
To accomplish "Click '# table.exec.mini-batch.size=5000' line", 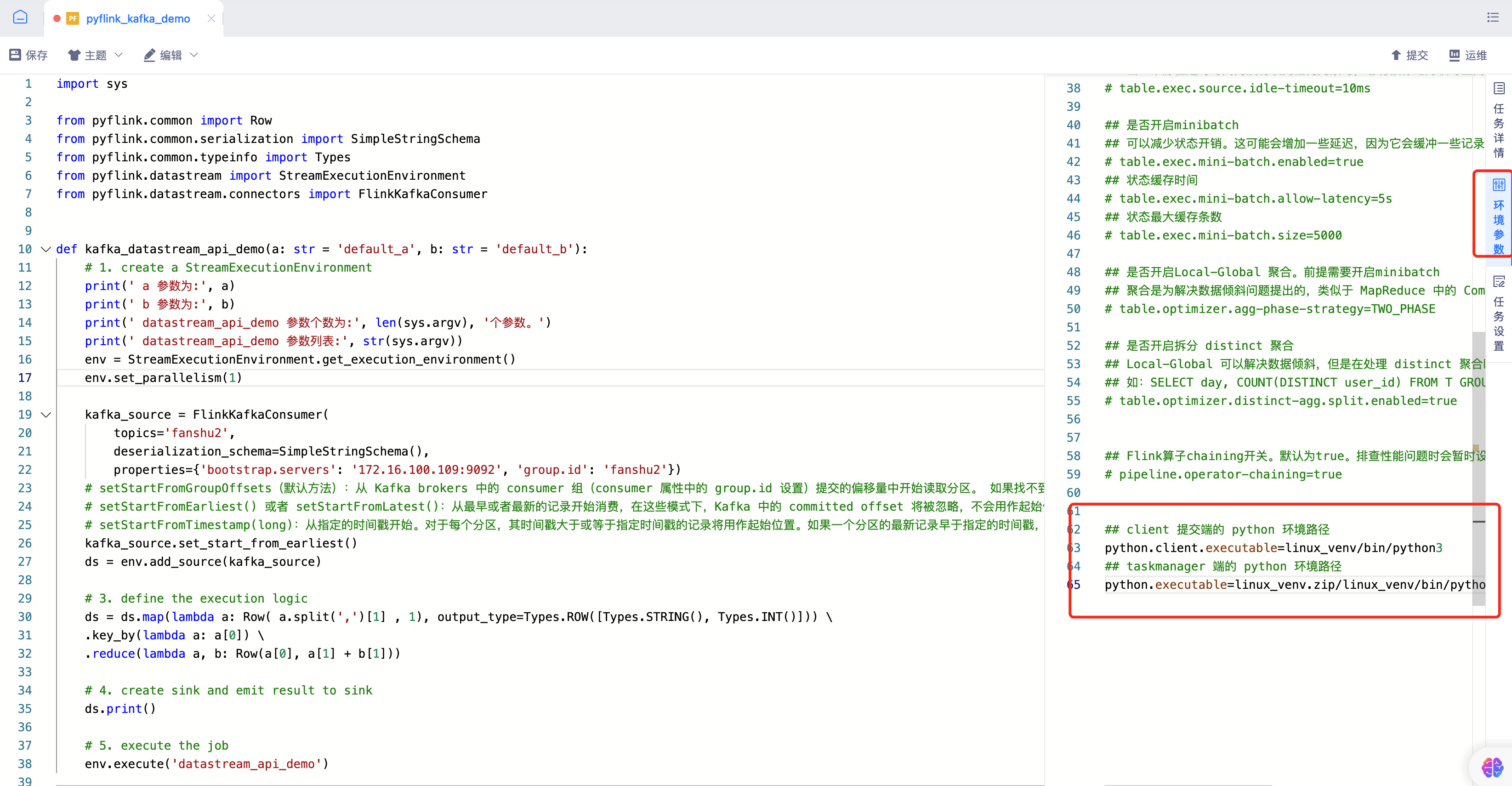I will coord(1222,236).
